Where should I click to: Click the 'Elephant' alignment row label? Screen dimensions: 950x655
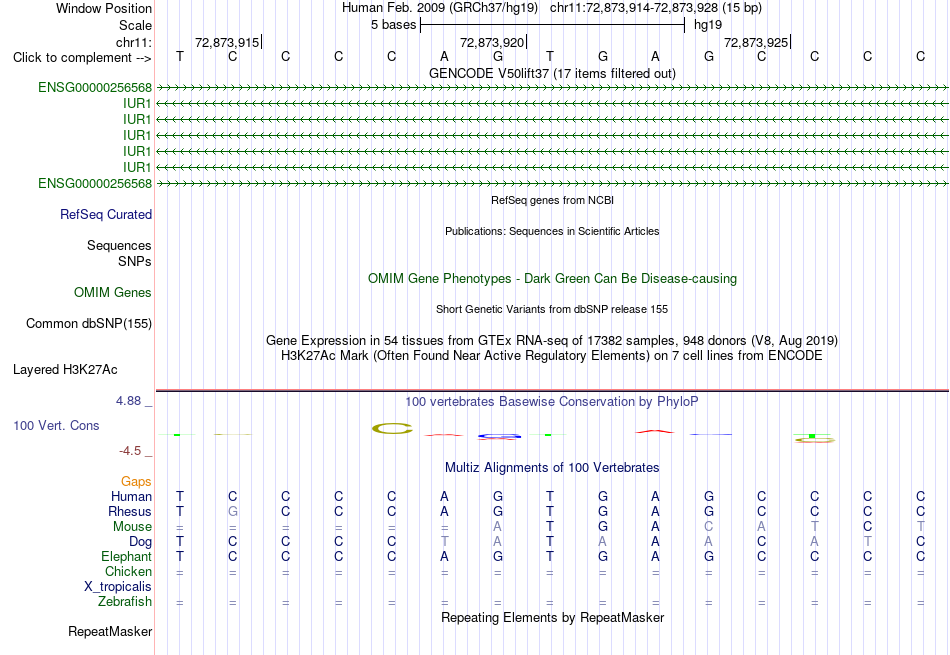pyautogui.click(x=127, y=556)
